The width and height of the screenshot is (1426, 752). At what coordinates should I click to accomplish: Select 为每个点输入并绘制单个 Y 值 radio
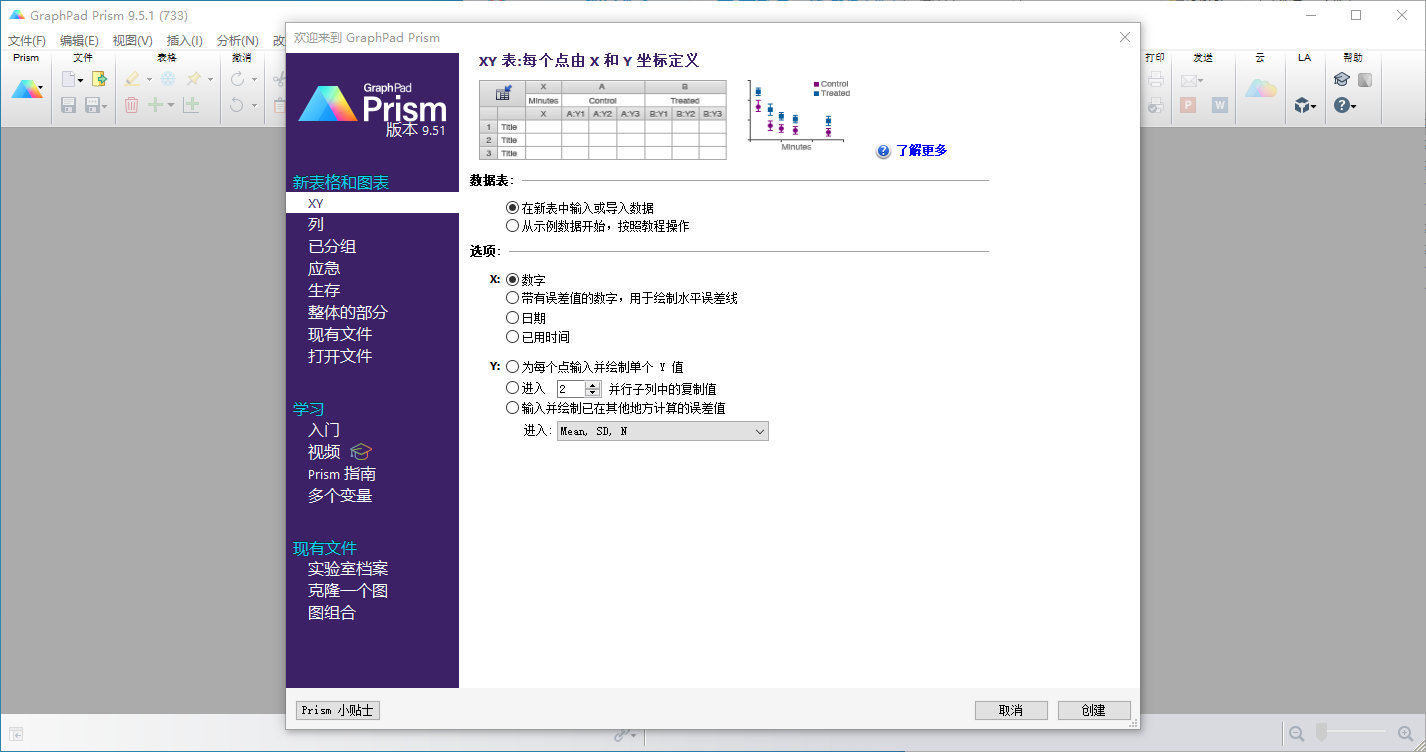pyautogui.click(x=513, y=367)
